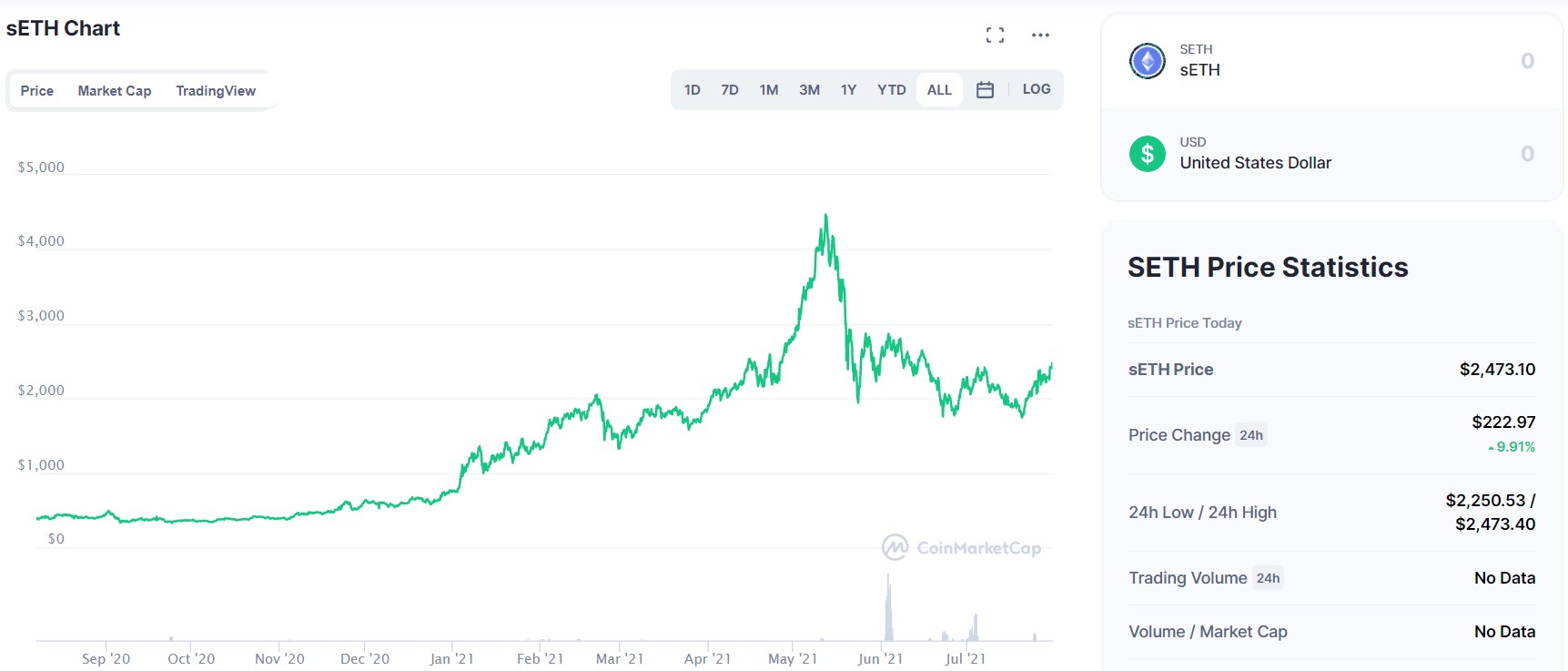Select the ALL time range
The height and width of the screenshot is (671, 1568).
click(x=939, y=90)
